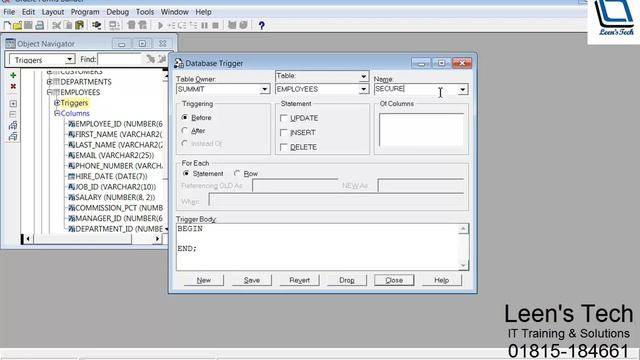Open the File menu
The image size is (640, 360).
click(9, 12)
